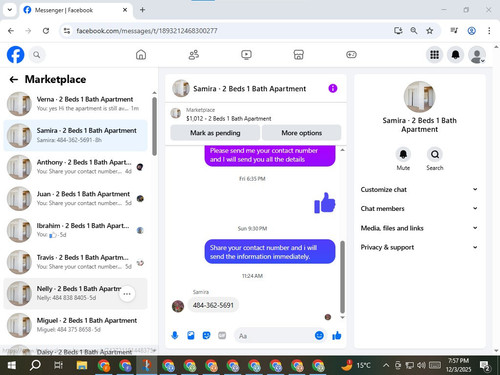Click Samira's phone number message 484-362-5691
Viewport: 500px width, 375px height.
pos(213,305)
